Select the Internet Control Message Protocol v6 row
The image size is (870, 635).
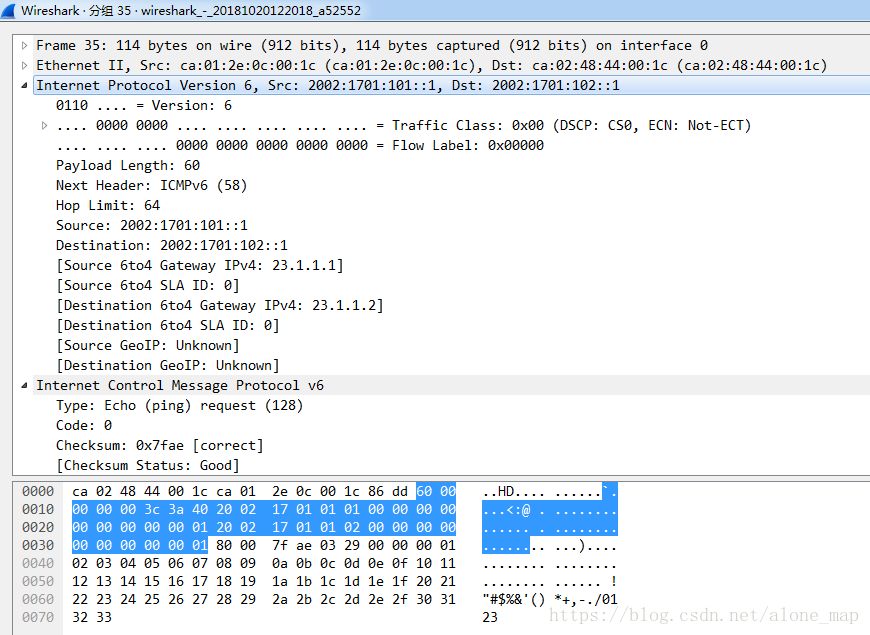180,385
